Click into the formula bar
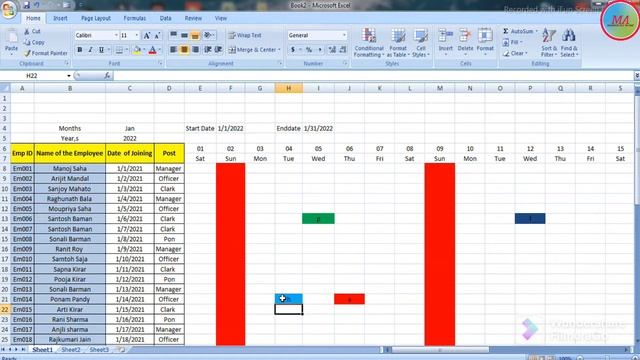The height and width of the screenshot is (360, 640). pyautogui.click(x=373, y=76)
